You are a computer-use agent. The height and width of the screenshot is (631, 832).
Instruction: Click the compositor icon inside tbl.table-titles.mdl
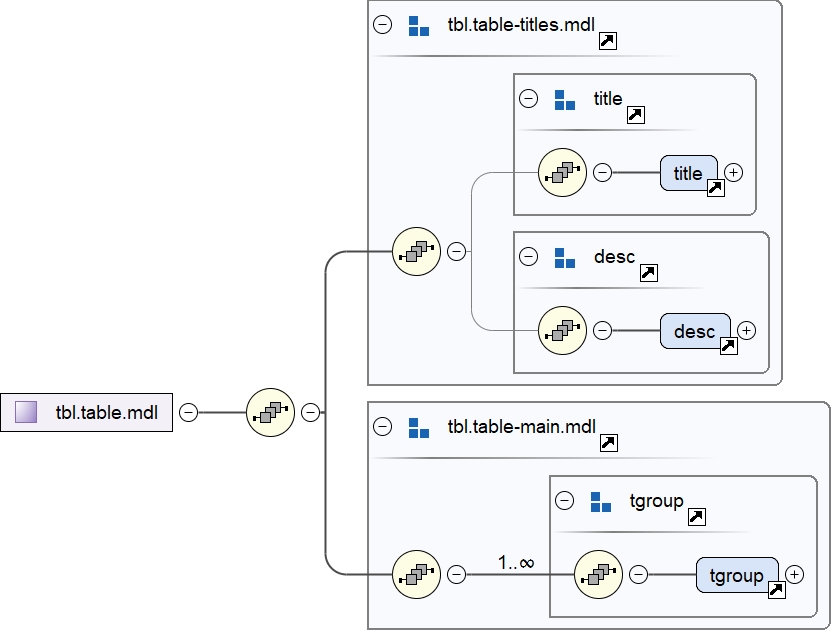pyautogui.click(x=415, y=252)
